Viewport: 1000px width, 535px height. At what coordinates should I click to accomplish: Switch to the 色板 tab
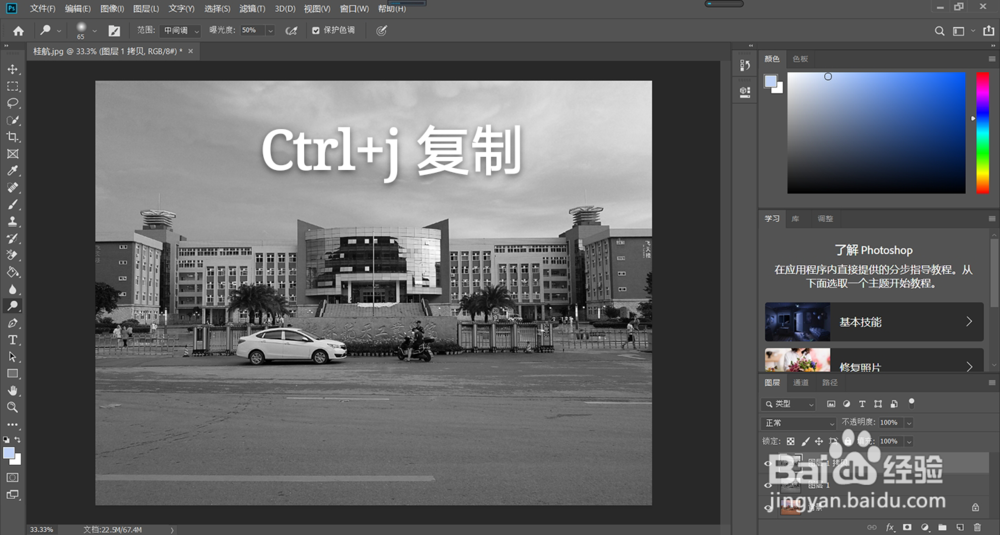pyautogui.click(x=800, y=59)
